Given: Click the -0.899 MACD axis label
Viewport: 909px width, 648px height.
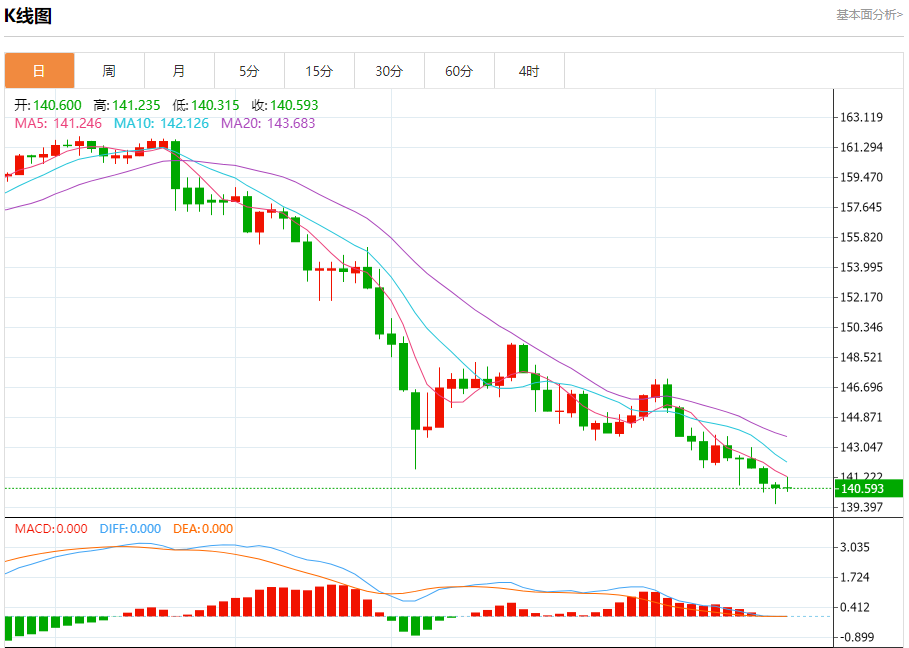Looking at the screenshot, I should click(857, 638).
